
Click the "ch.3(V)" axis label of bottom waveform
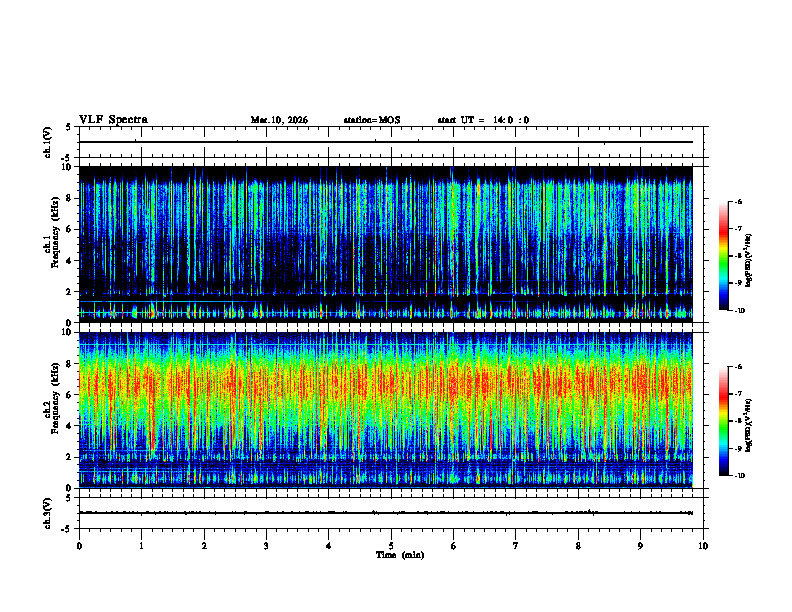48,513
